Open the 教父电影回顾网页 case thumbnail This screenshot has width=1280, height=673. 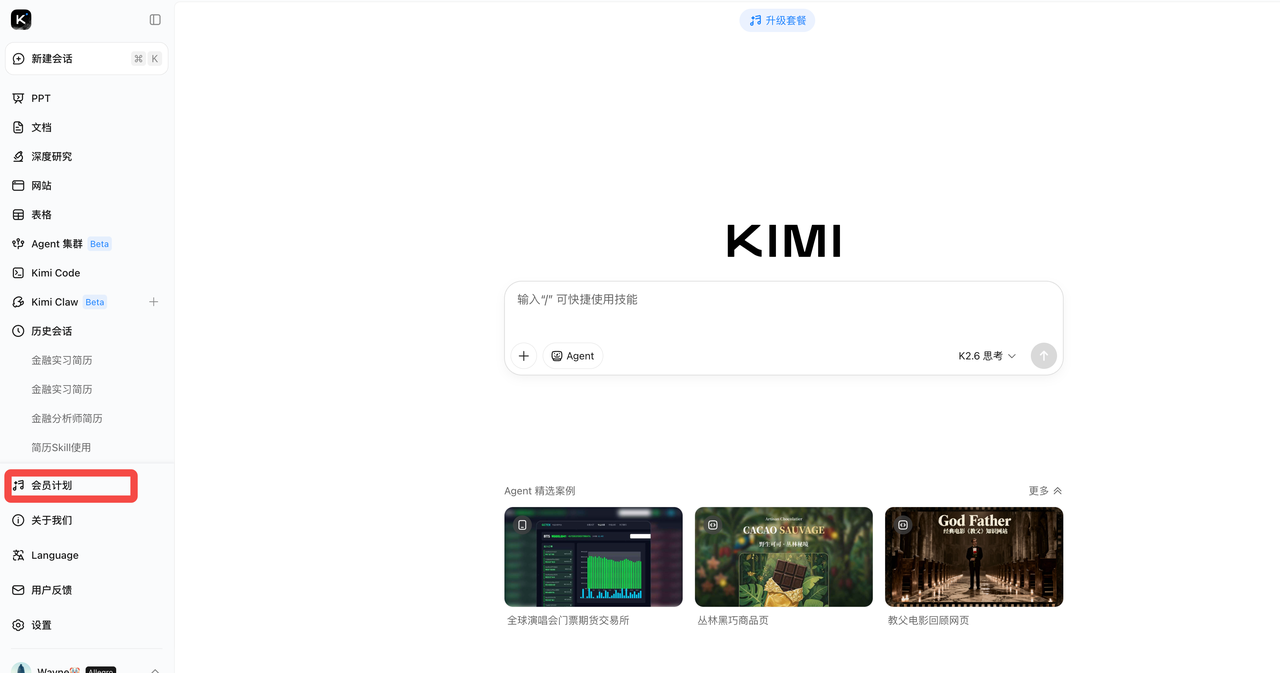tap(973, 556)
